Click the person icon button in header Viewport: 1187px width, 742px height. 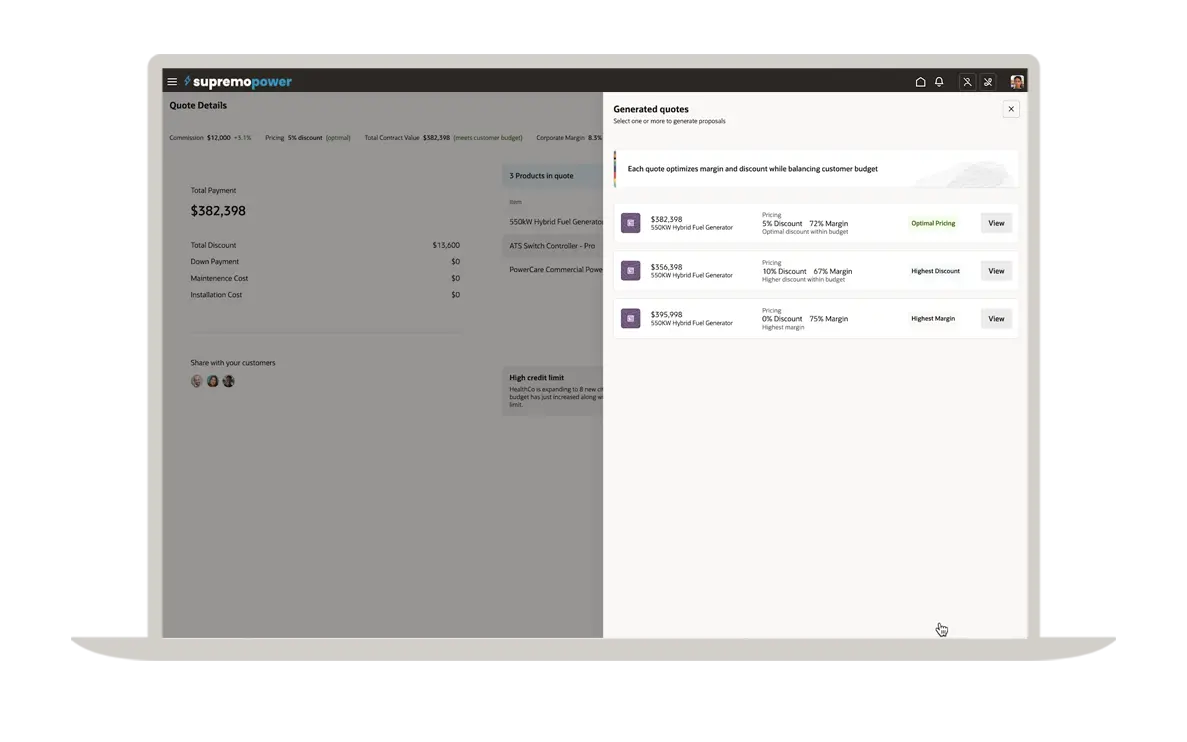pos(967,82)
